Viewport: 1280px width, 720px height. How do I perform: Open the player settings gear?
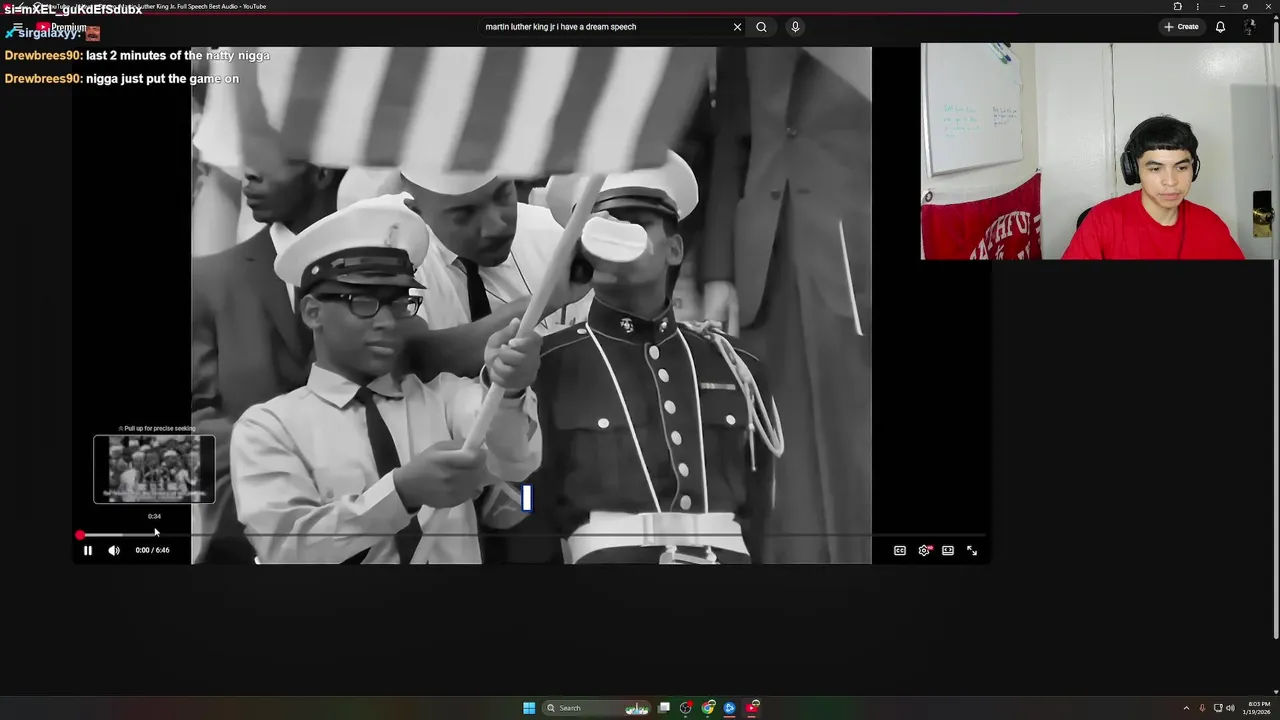(924, 550)
